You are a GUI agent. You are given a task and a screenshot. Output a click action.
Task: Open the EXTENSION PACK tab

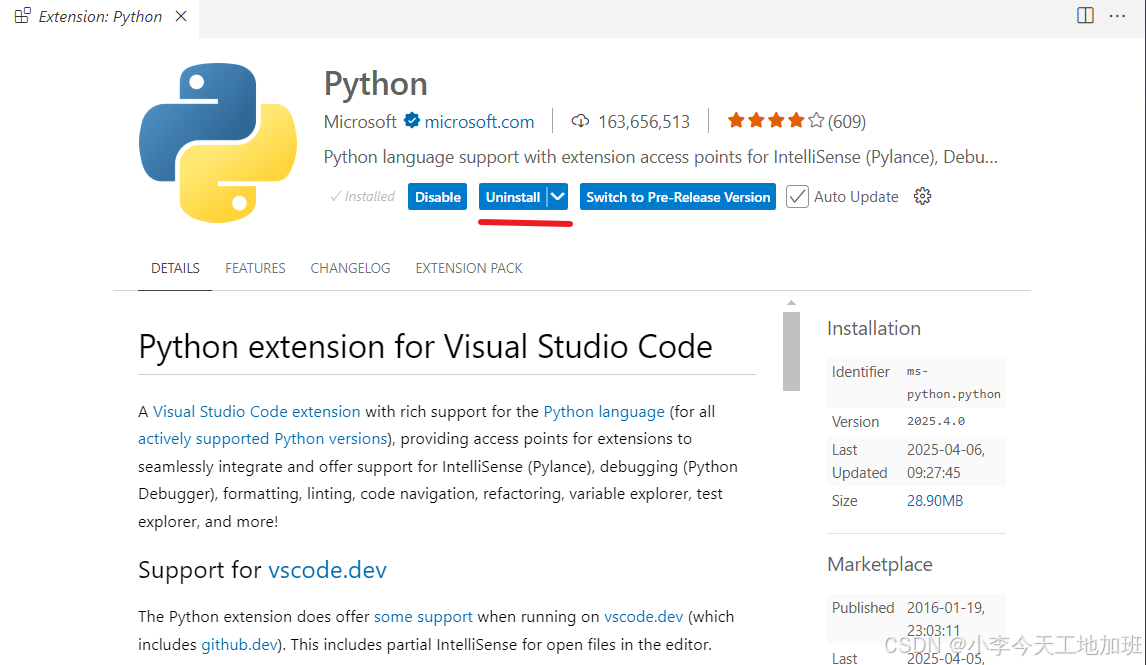[x=469, y=268]
